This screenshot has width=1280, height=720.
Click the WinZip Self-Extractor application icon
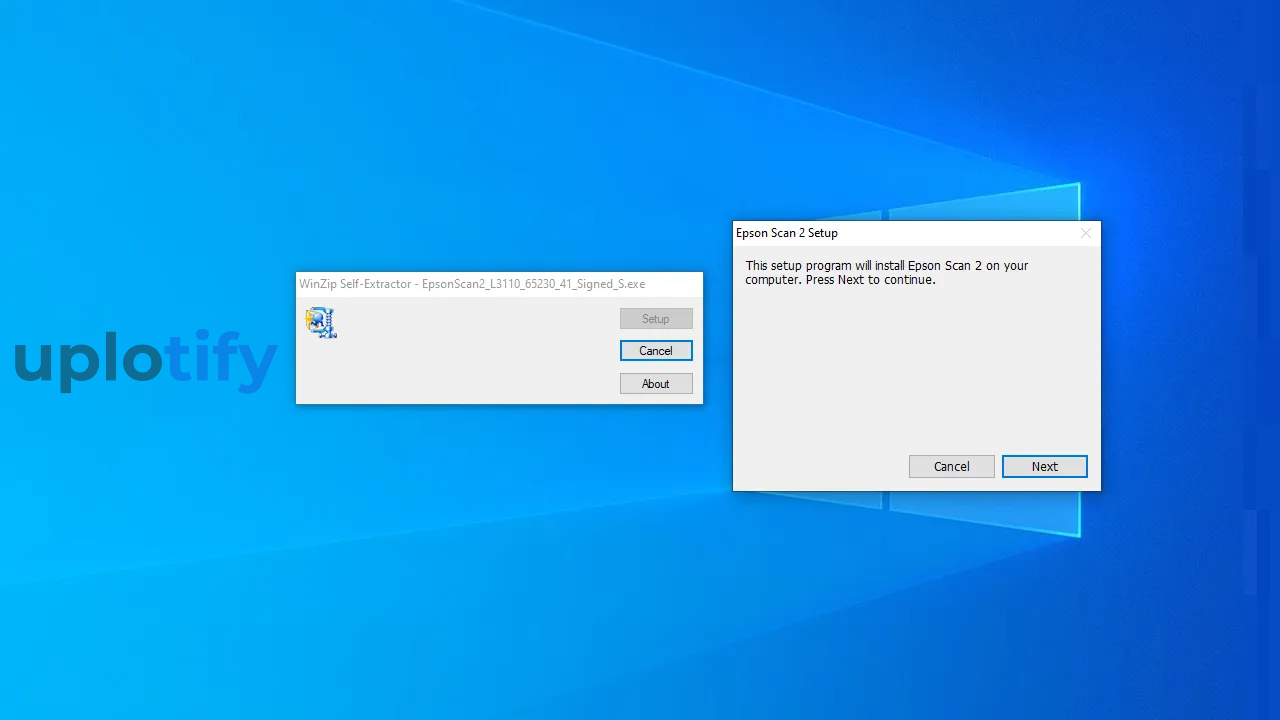(x=321, y=322)
